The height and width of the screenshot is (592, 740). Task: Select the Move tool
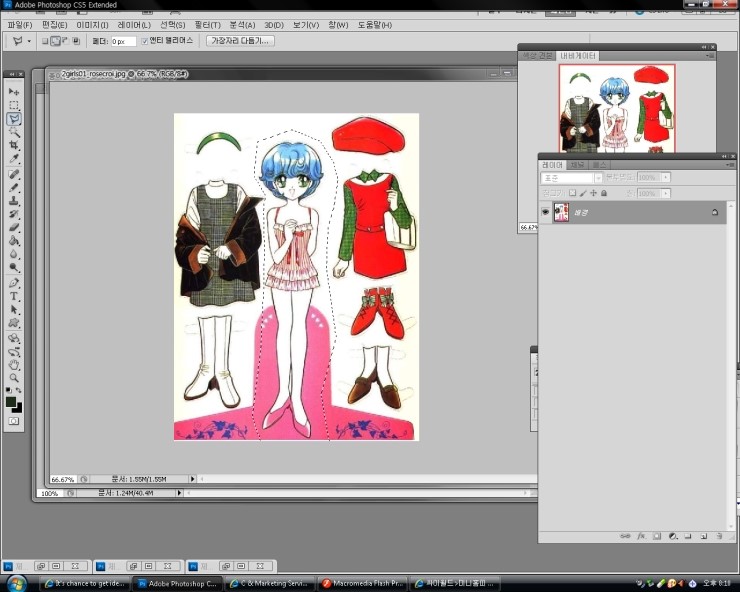pyautogui.click(x=14, y=91)
